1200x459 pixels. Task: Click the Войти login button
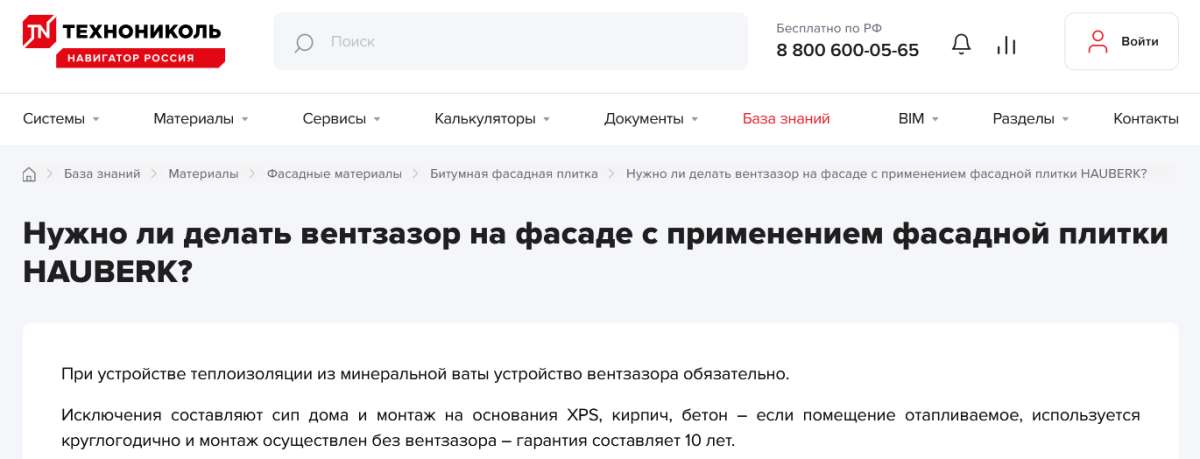(1122, 41)
